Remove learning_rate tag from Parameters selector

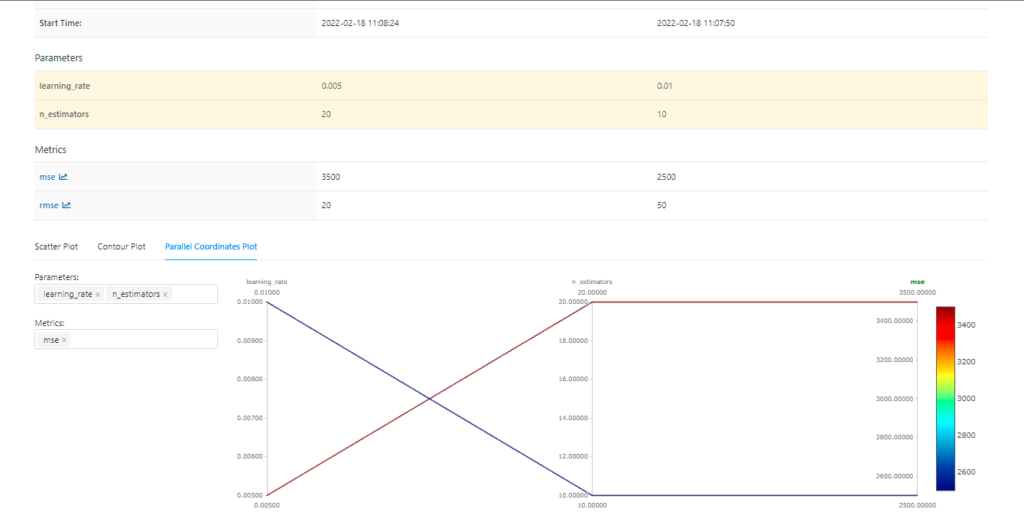(x=97, y=294)
